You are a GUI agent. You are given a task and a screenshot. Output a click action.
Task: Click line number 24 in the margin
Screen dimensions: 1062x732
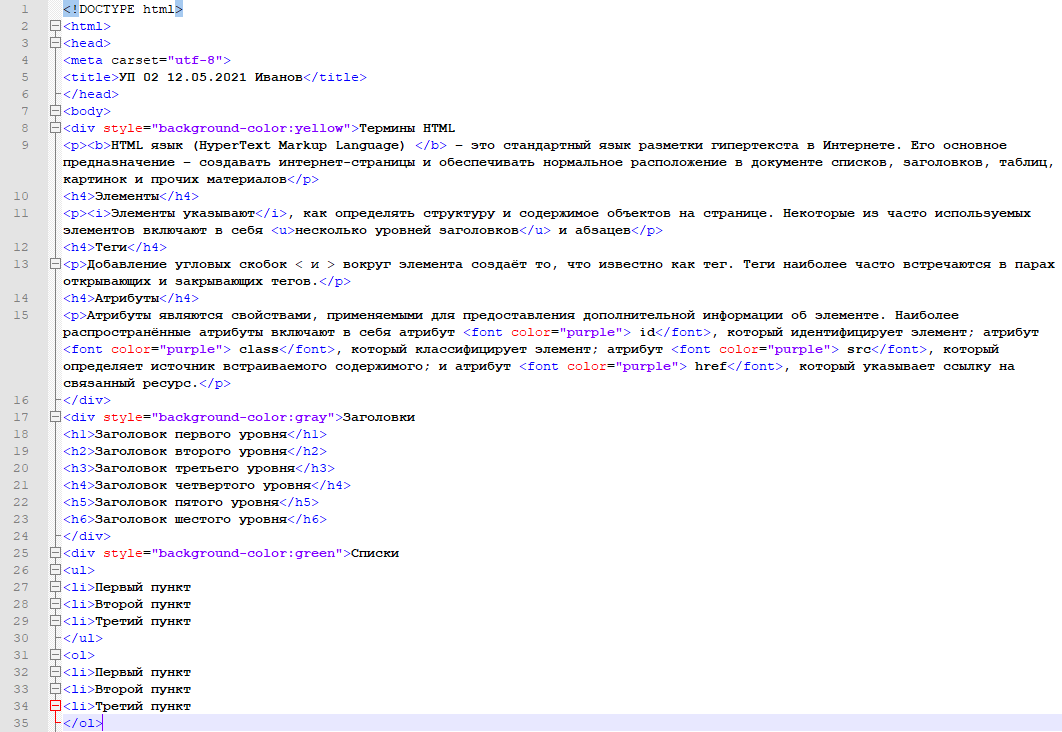(x=21, y=536)
